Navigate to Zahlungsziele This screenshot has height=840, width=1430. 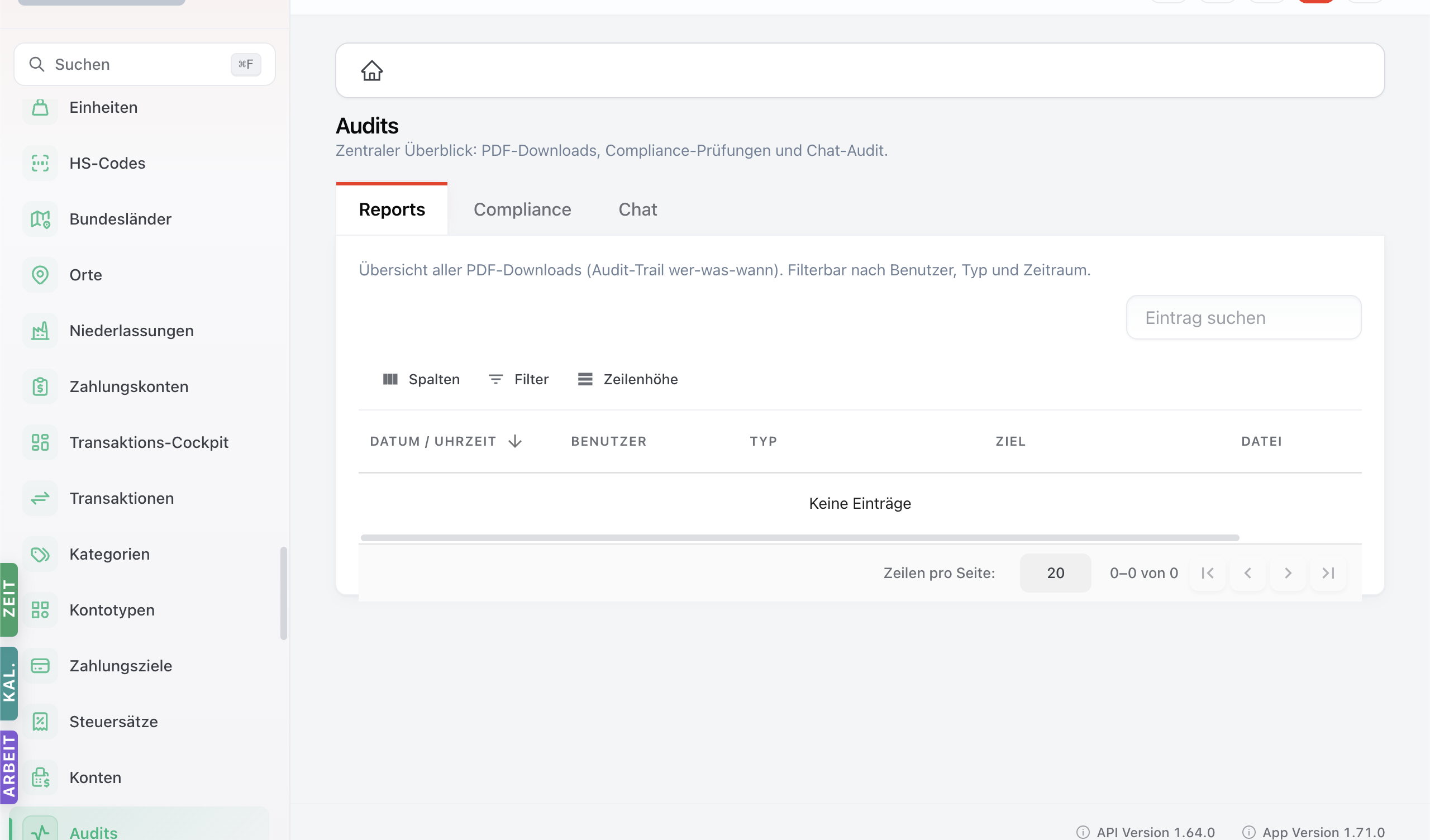pos(121,666)
